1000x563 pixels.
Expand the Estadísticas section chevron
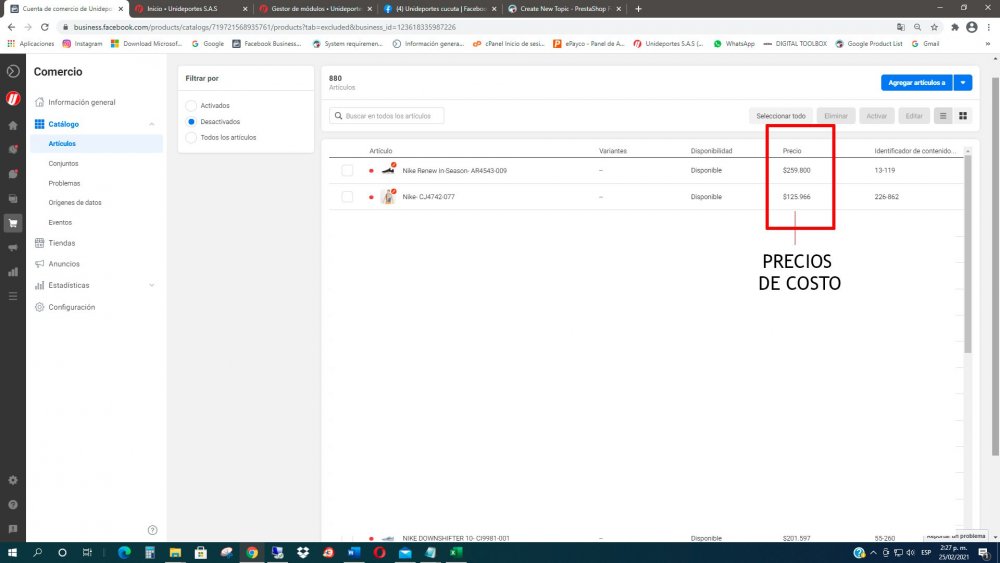coord(152,285)
